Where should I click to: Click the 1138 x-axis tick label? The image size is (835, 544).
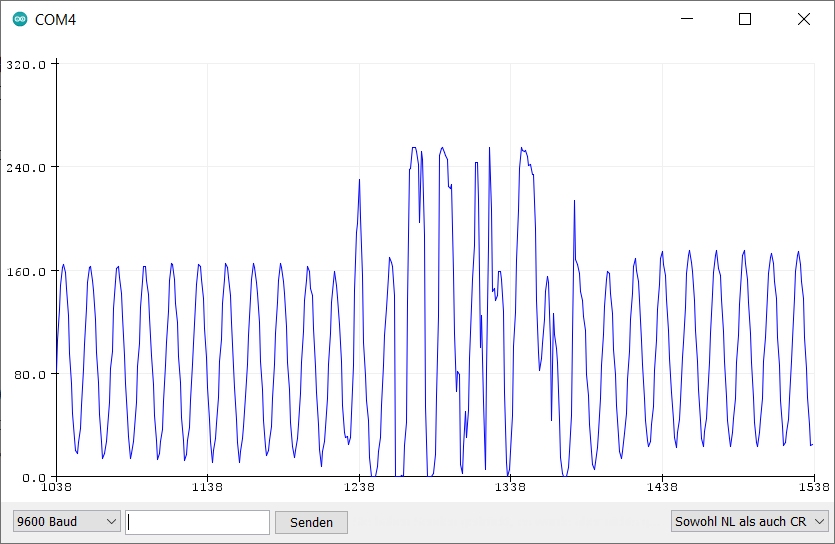207,489
